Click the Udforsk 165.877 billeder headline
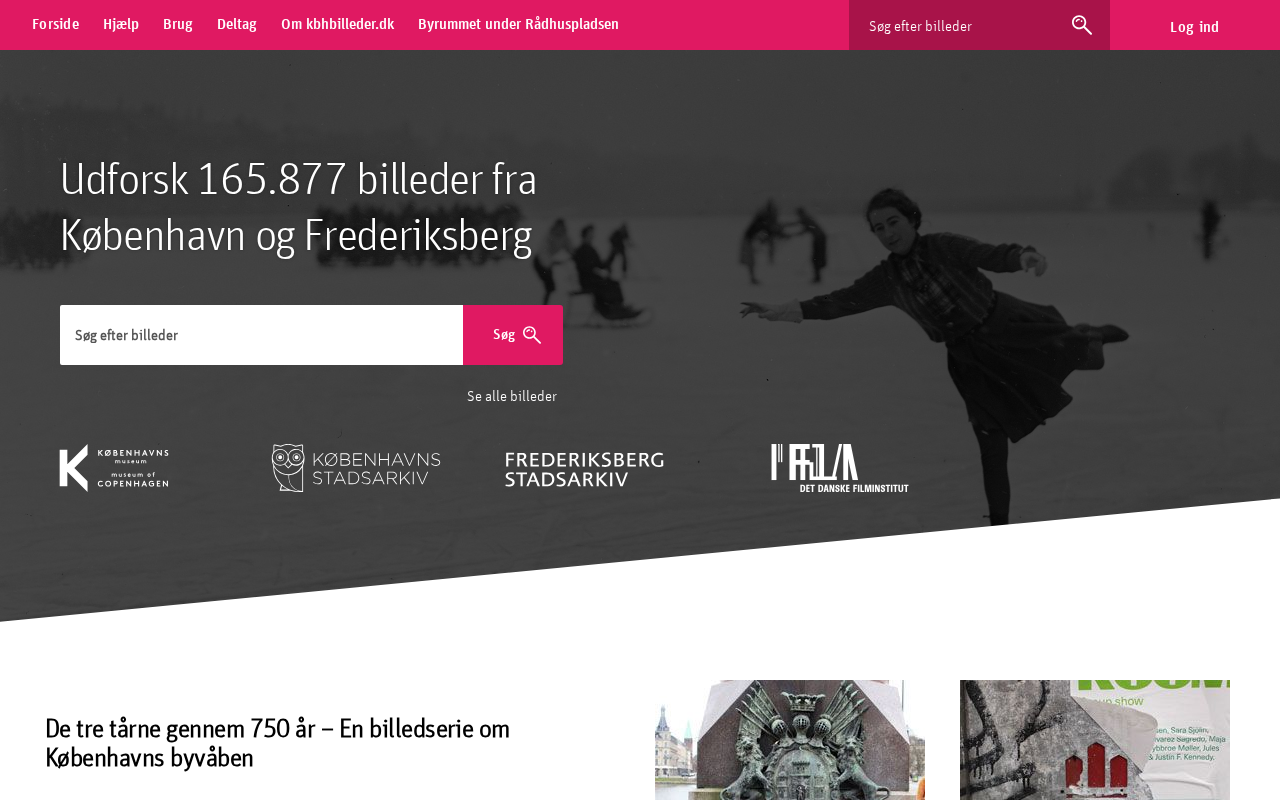Image resolution: width=1280 pixels, height=800 pixels. [299, 207]
